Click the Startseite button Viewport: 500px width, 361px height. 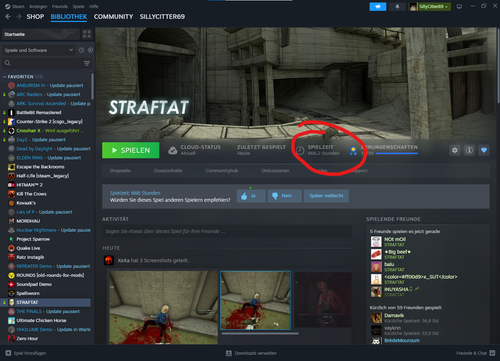point(41,34)
